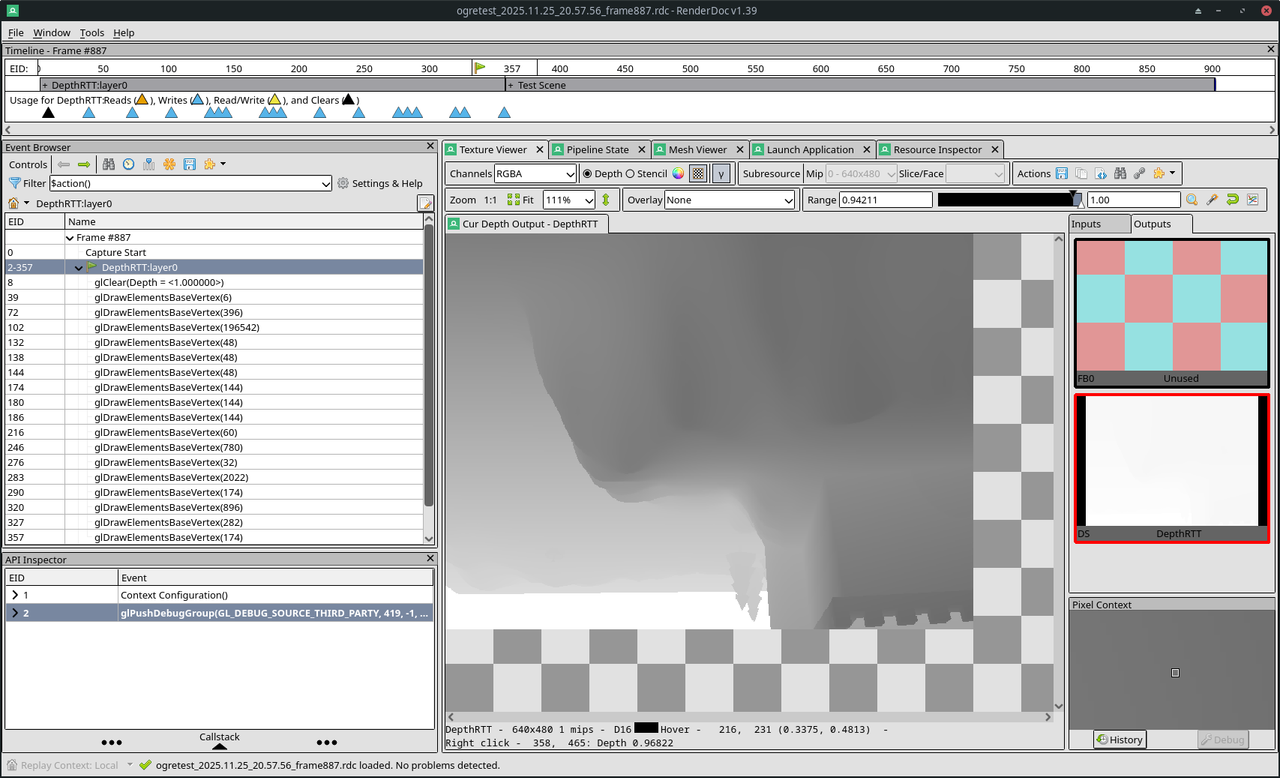This screenshot has height=778, width=1280.
Task: Click the save texture icon beside Actions
Action: point(1062,173)
